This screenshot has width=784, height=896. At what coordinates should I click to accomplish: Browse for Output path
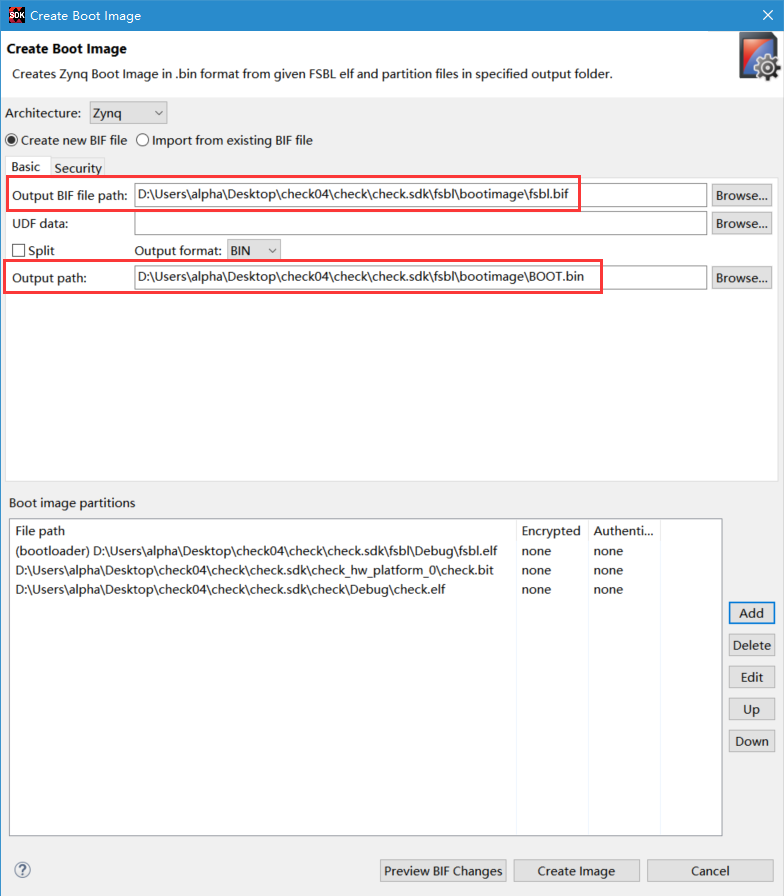tap(742, 278)
